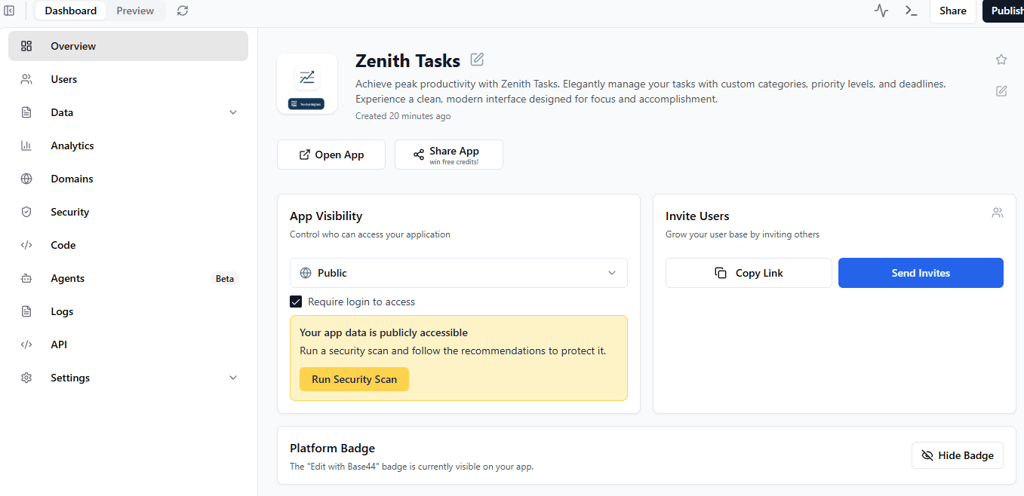The width and height of the screenshot is (1024, 496).
Task: Click the Platform Badge heading
Action: (x=332, y=448)
